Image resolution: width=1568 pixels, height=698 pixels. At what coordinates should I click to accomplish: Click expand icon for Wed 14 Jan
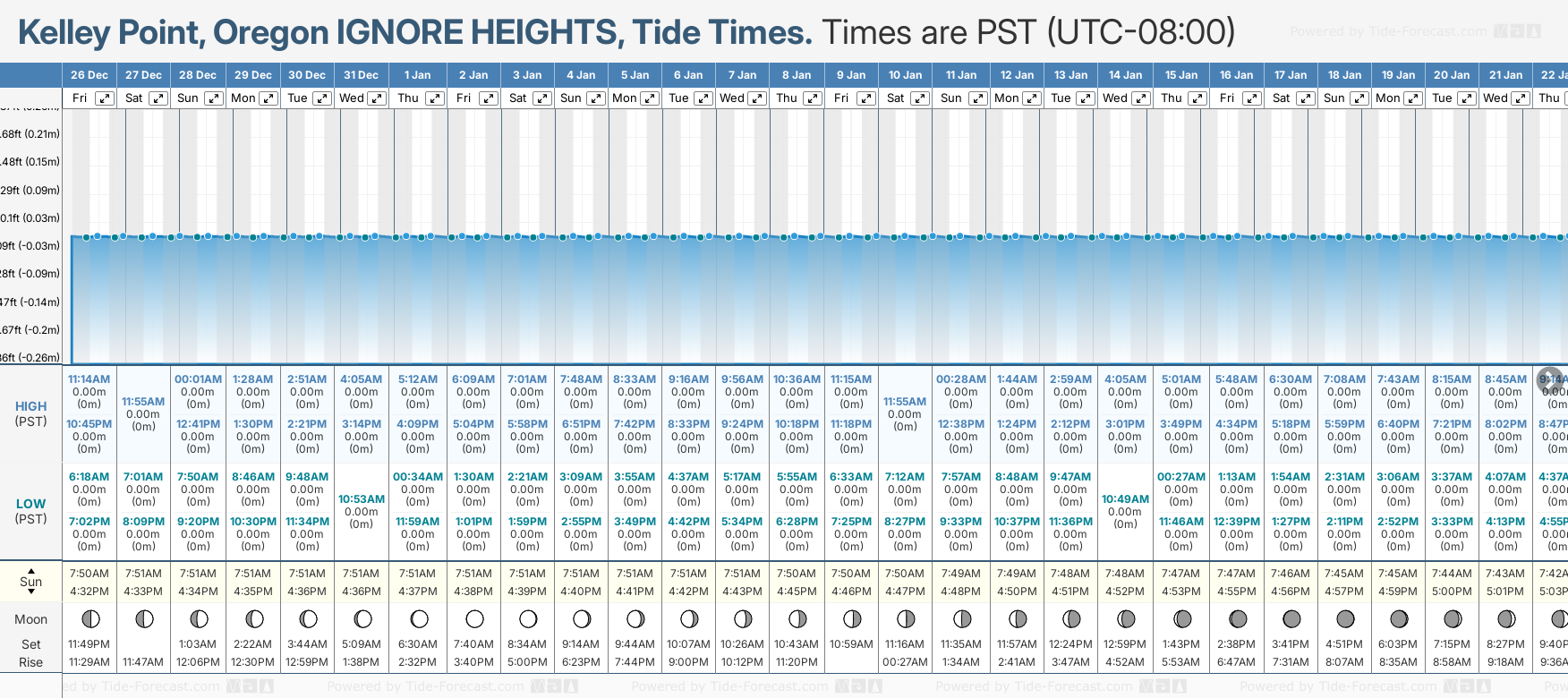coord(1141,98)
